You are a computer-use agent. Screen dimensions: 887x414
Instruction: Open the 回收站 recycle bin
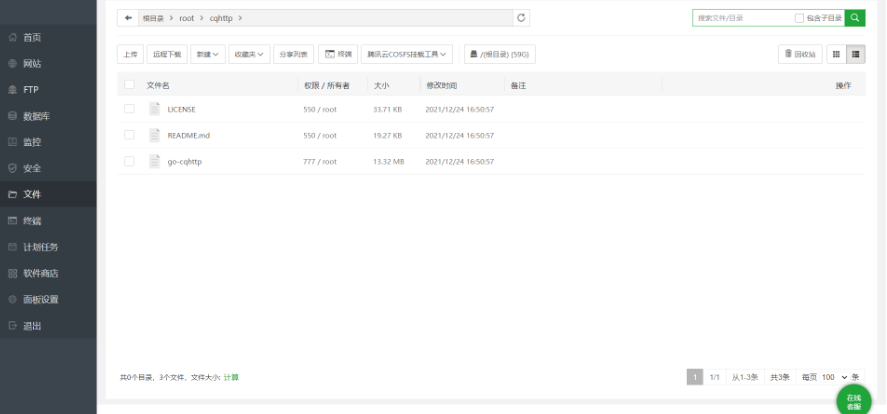tap(800, 54)
